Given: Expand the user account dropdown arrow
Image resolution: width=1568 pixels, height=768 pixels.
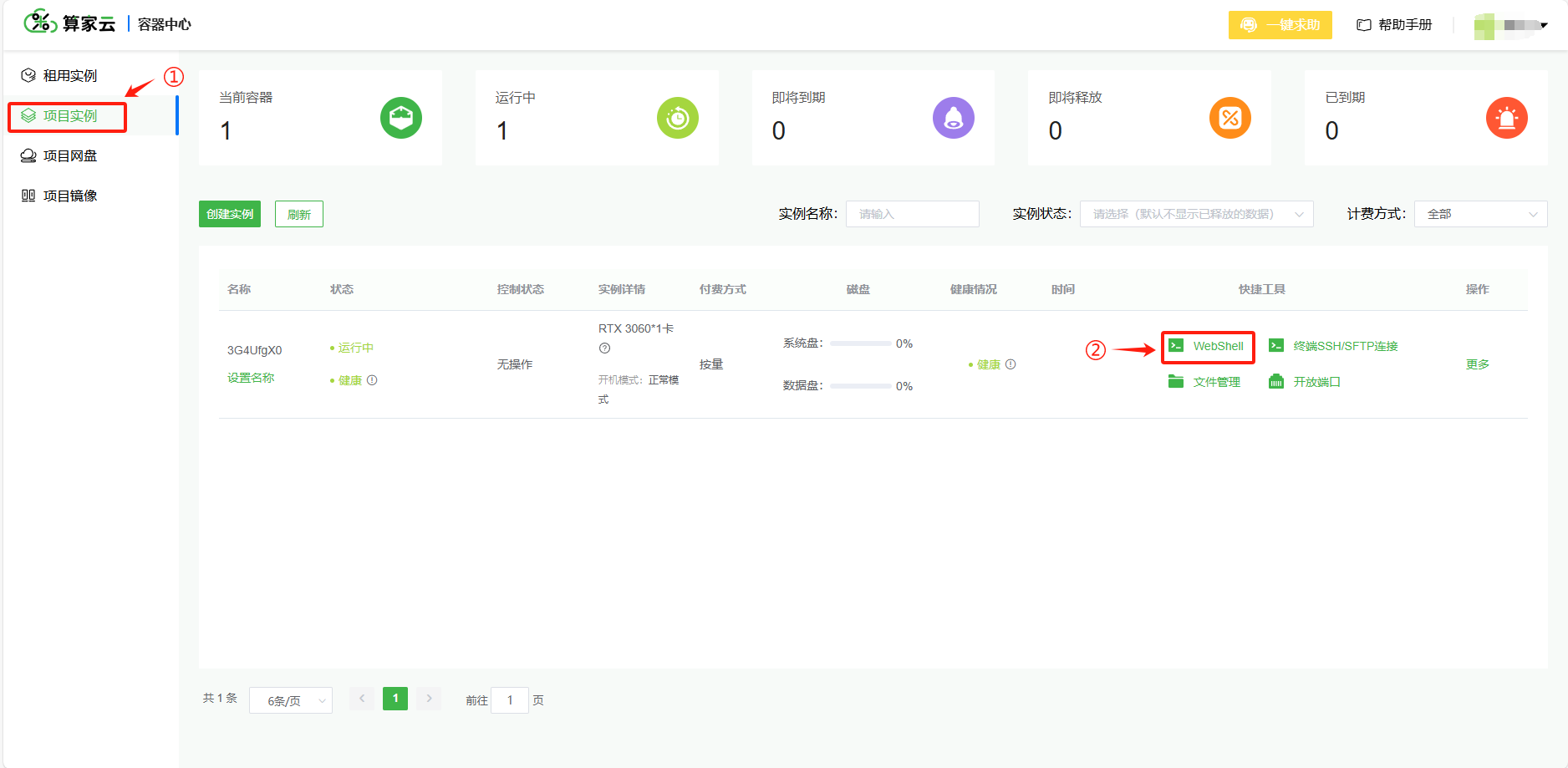Looking at the screenshot, I should tap(1544, 25).
